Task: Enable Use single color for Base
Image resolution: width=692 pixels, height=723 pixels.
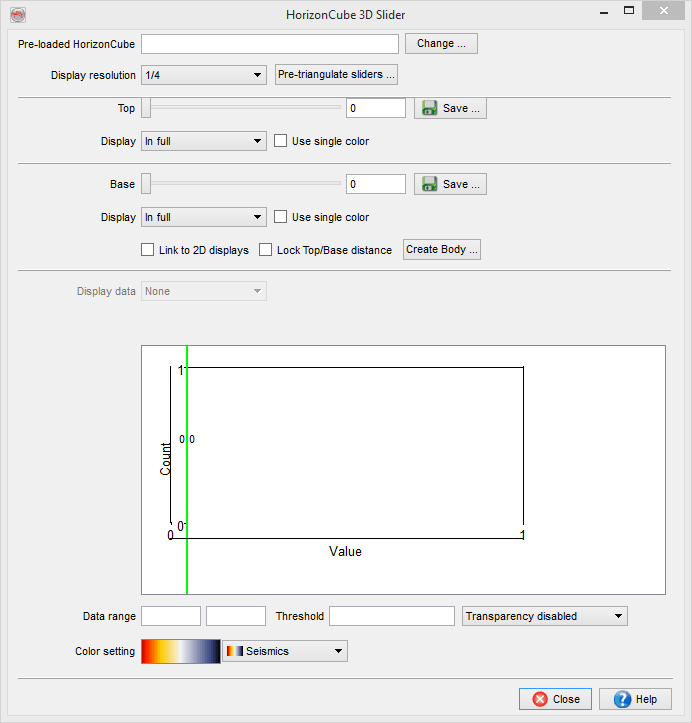Action: click(x=281, y=217)
